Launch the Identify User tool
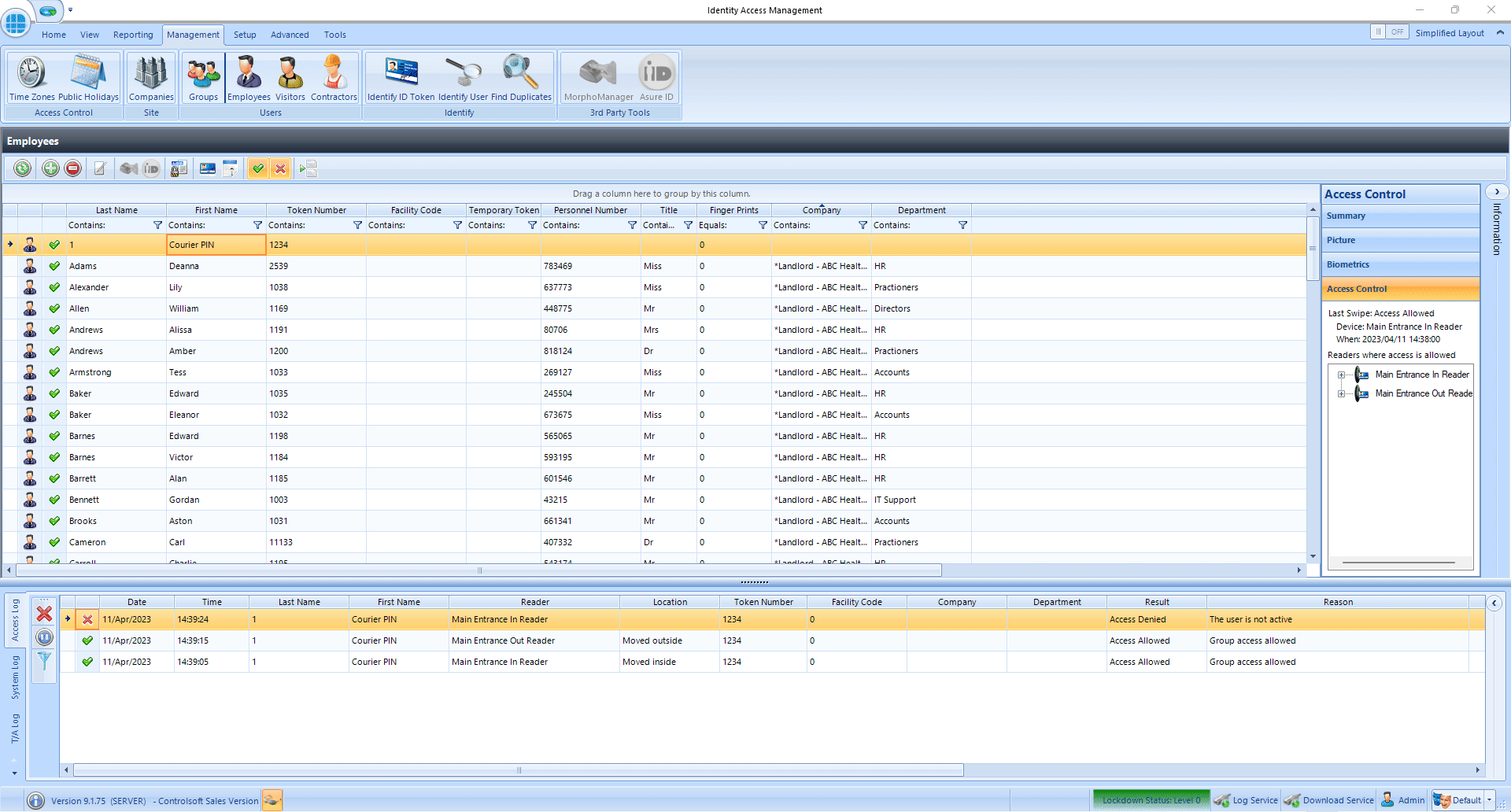 click(x=463, y=78)
